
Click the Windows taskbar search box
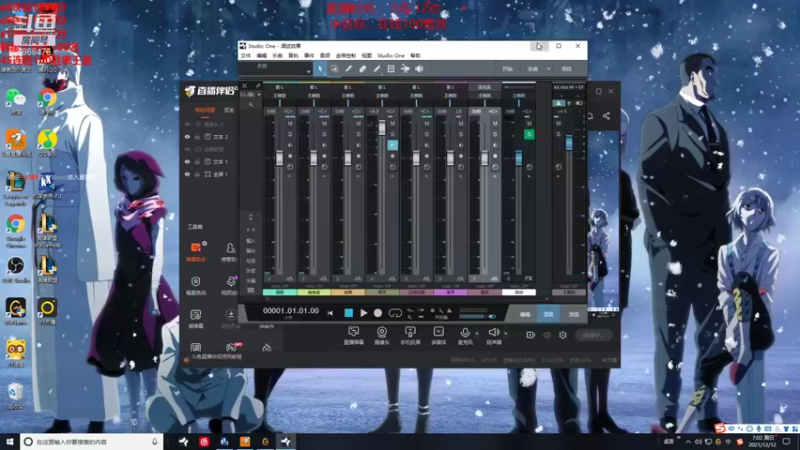pos(92,442)
